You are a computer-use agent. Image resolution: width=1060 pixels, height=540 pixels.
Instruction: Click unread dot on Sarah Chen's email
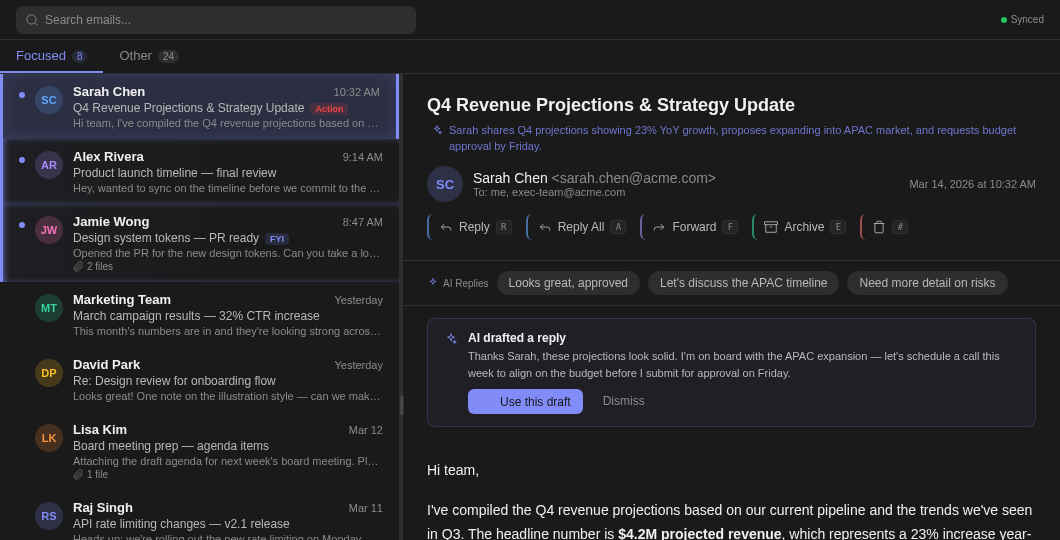pyautogui.click(x=22, y=95)
